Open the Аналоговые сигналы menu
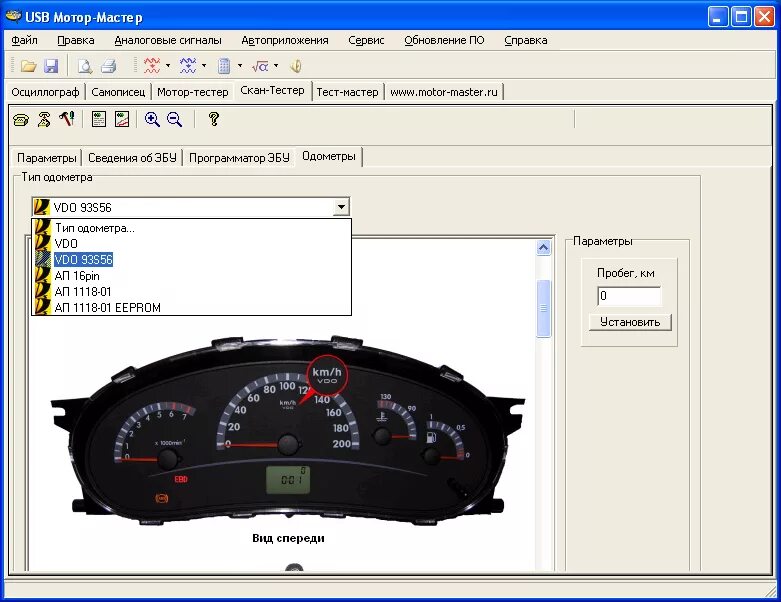 point(168,40)
